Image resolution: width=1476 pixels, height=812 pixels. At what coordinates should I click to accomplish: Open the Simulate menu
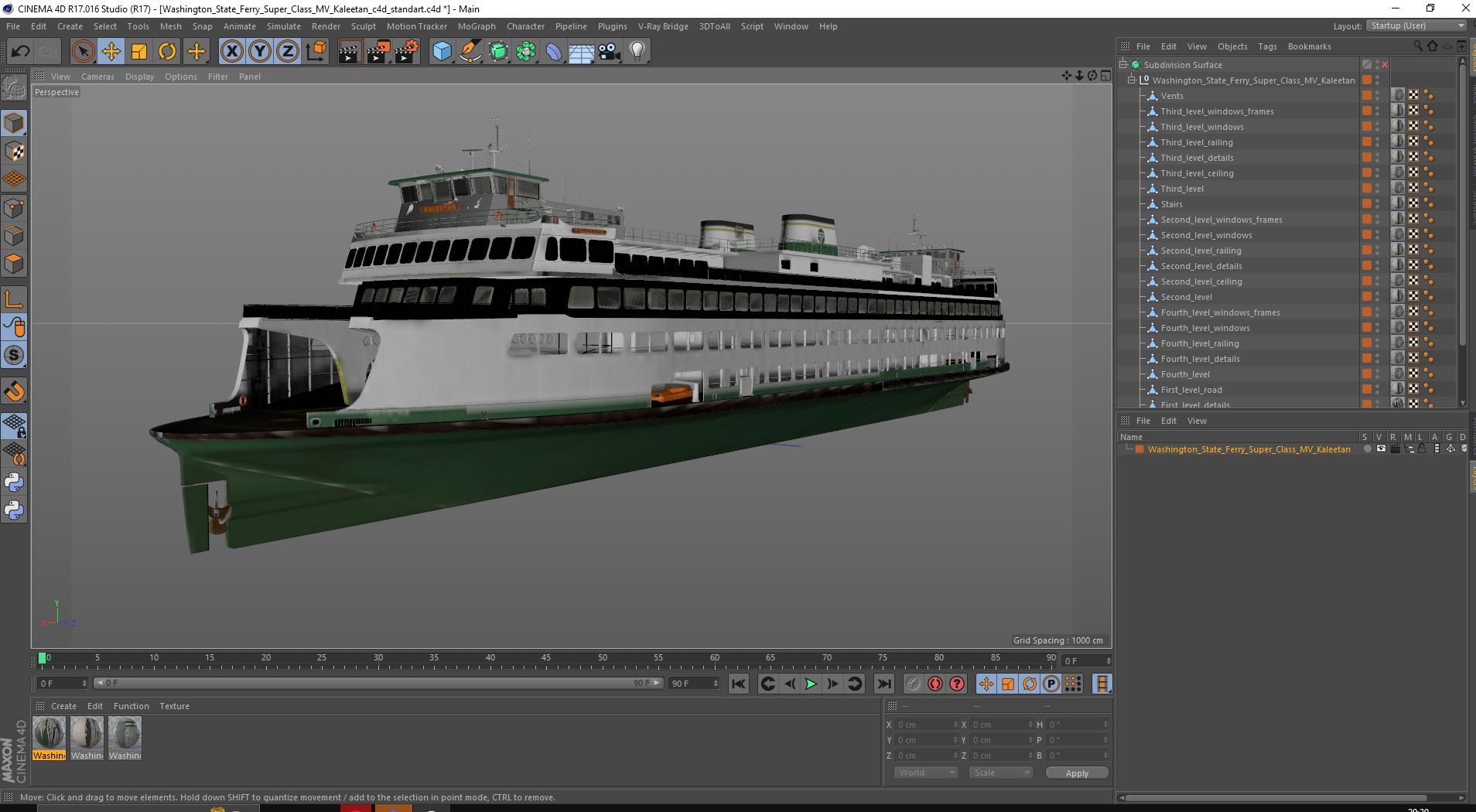coord(284,26)
